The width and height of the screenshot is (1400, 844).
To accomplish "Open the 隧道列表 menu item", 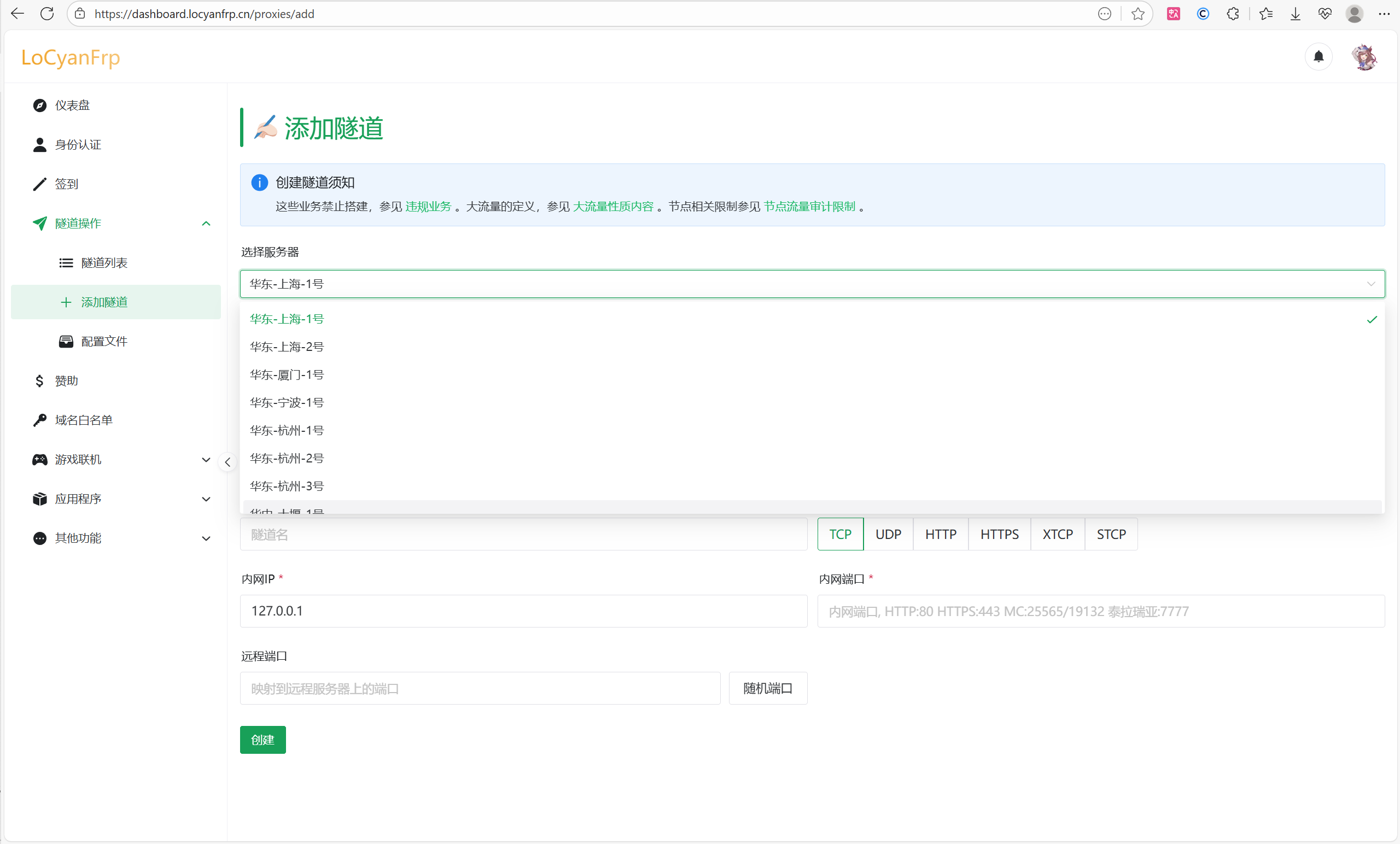I will point(104,263).
